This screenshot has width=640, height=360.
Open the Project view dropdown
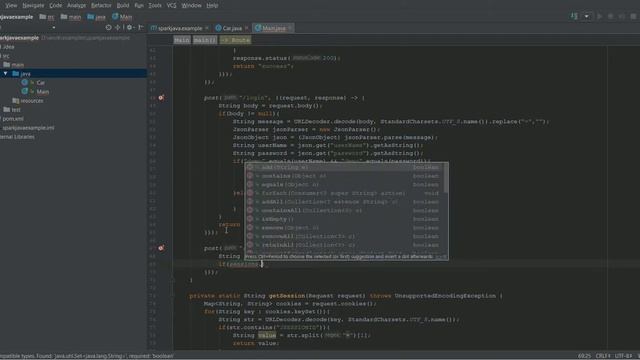click(53, 28)
